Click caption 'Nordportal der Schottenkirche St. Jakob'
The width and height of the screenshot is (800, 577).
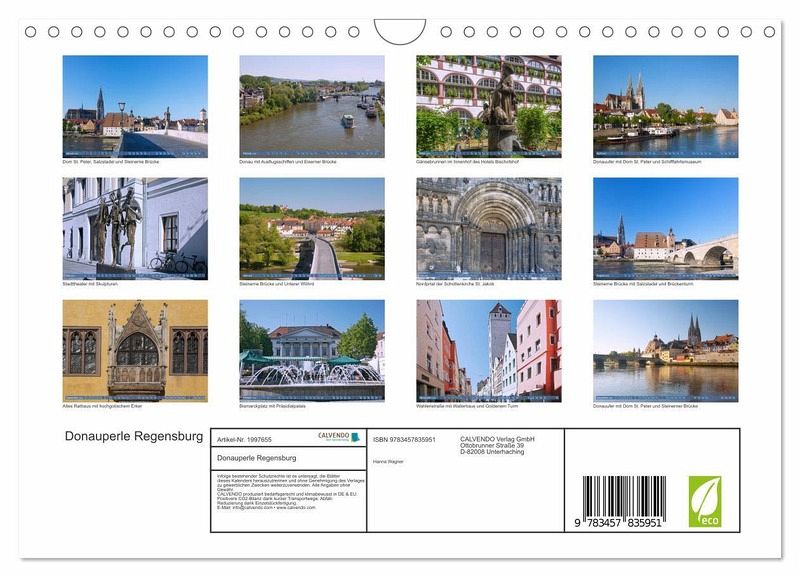455,284
